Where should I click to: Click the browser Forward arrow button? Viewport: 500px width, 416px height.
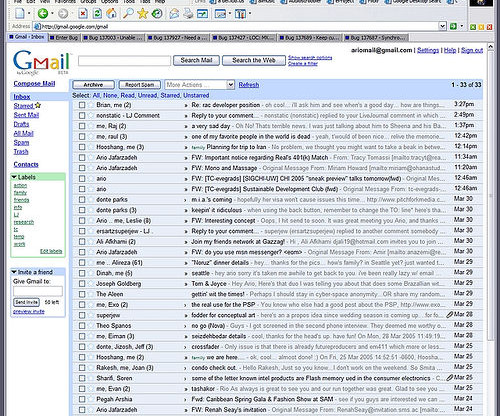pyautogui.click(x=63, y=14)
